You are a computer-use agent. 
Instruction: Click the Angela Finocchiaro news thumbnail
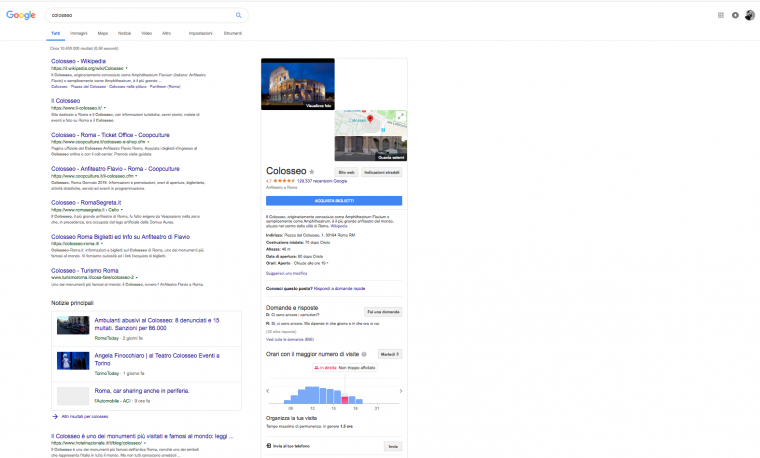point(73,361)
